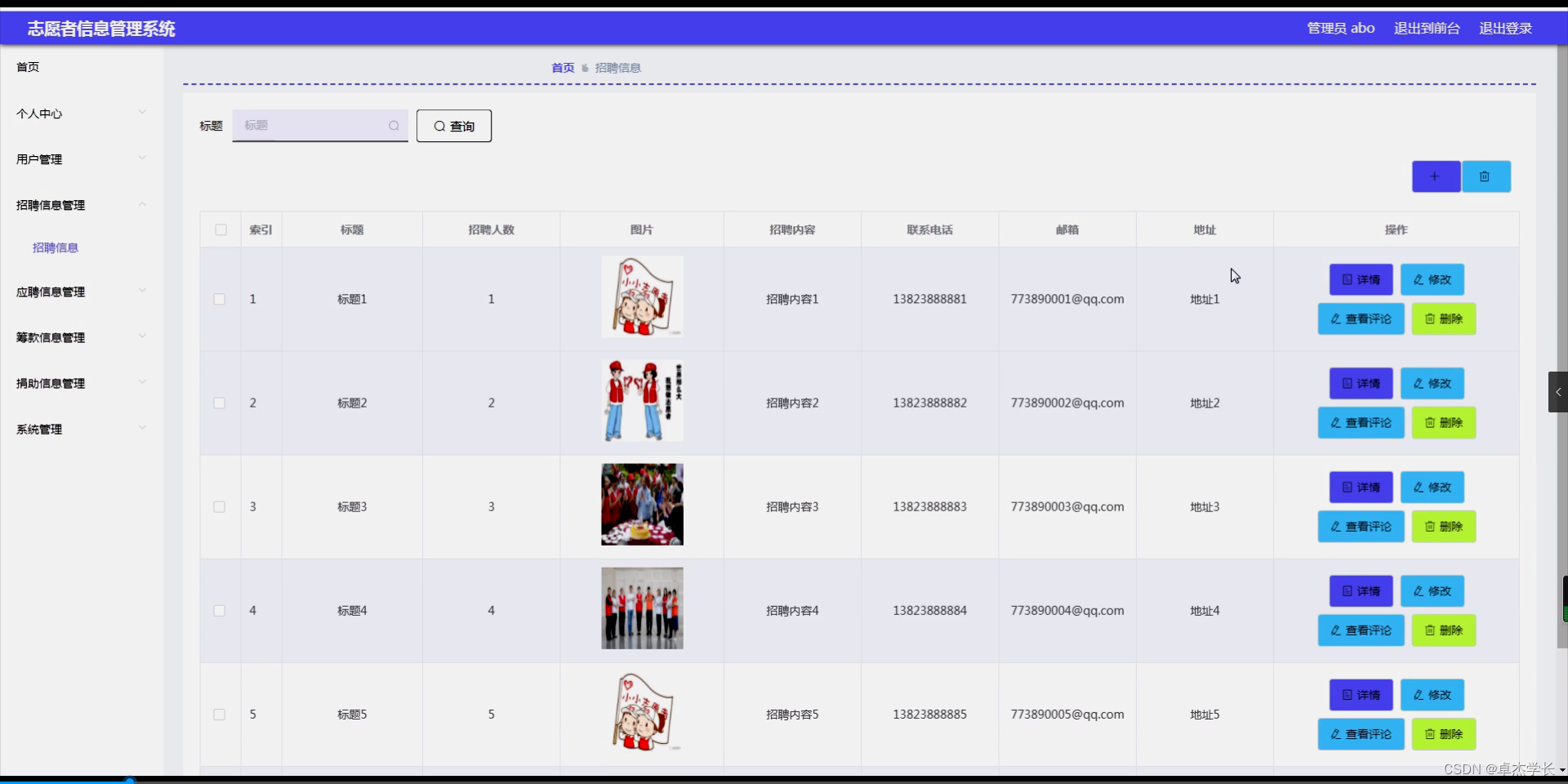Click the image thumbnail of record 标题1
1568x784 pixels.
642,296
